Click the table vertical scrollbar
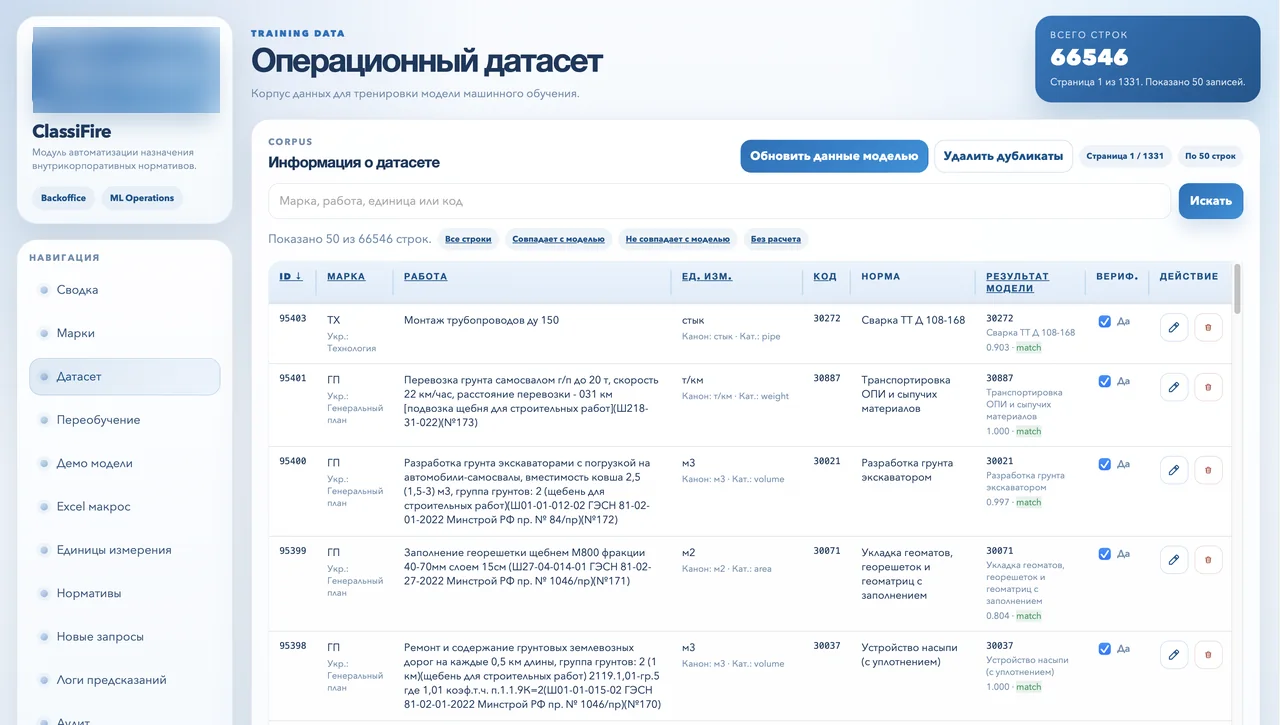Viewport: 1280px width, 725px height. click(x=1237, y=288)
